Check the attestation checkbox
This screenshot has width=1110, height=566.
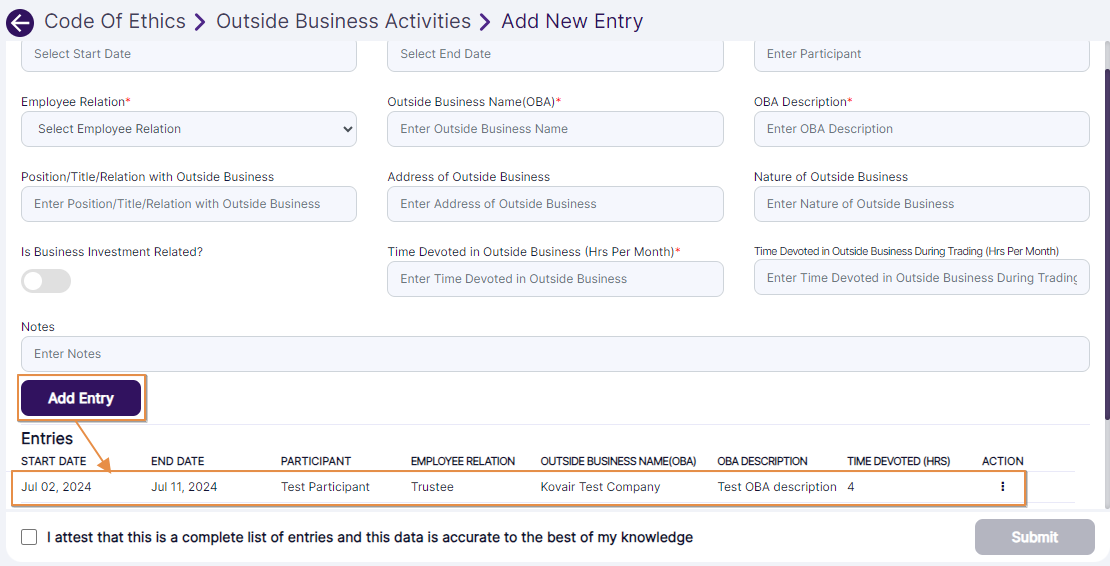click(30, 537)
